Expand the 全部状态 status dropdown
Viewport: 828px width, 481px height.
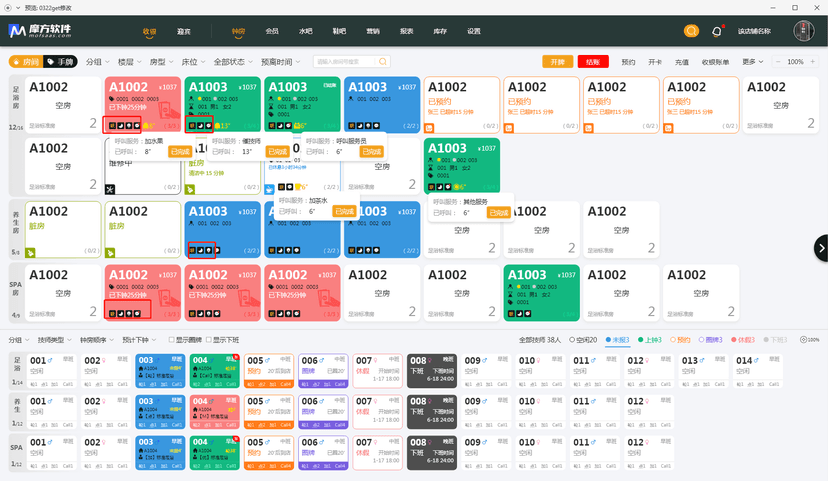point(233,62)
